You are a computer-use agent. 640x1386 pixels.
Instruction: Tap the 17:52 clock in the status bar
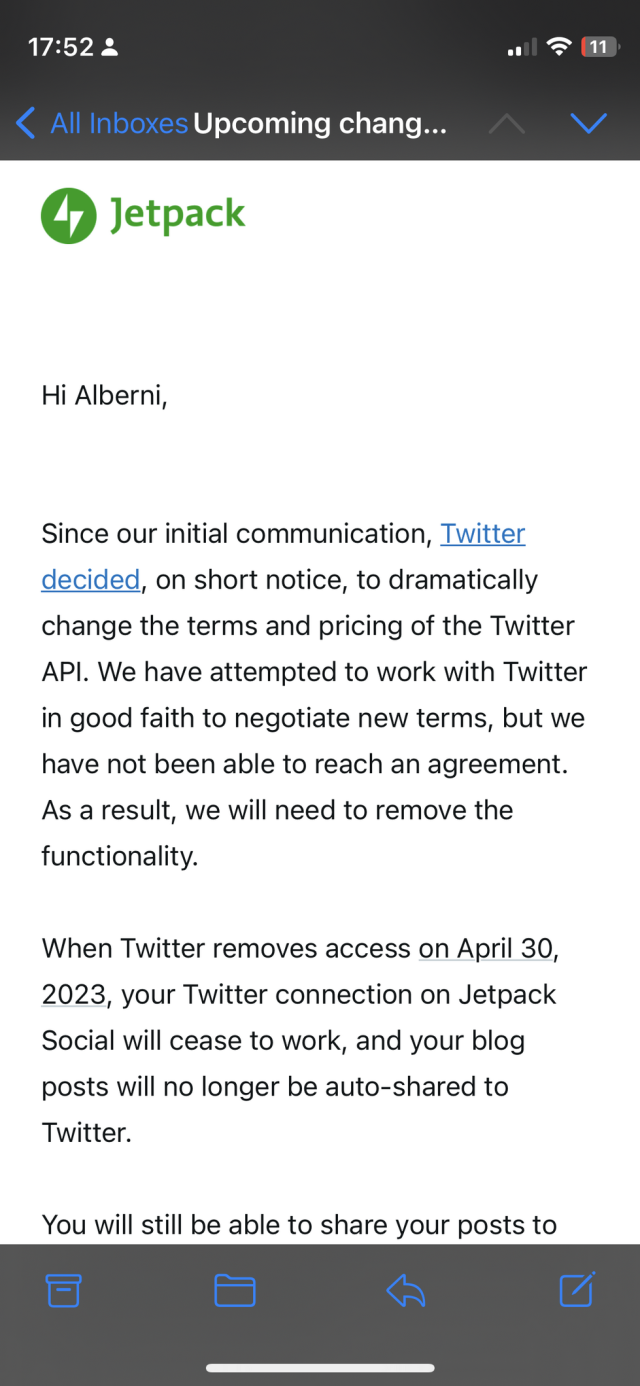[60, 47]
